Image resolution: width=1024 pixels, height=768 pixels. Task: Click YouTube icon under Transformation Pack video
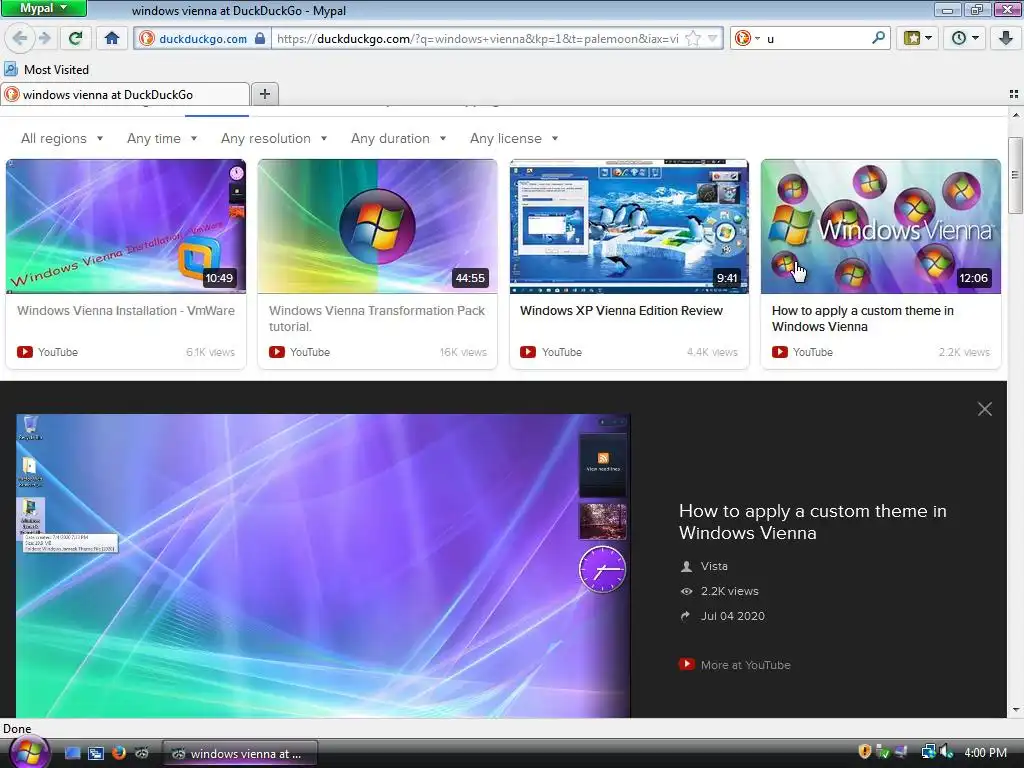click(277, 352)
